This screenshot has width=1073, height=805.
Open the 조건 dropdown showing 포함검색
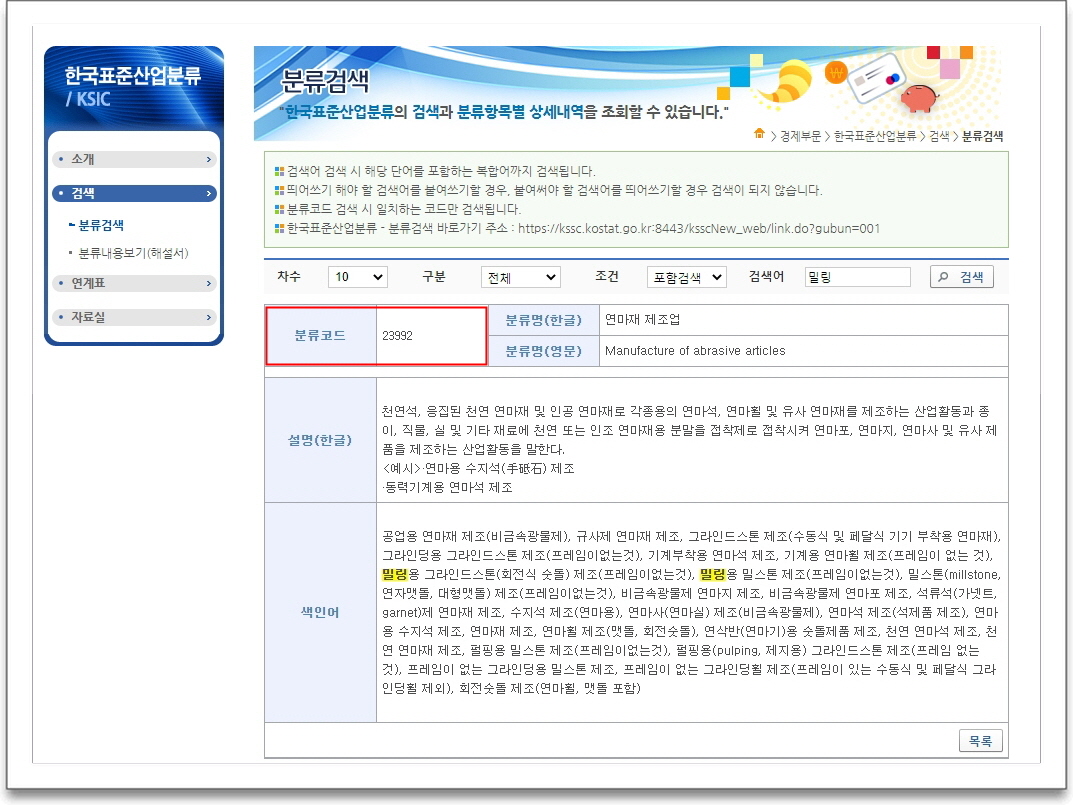coord(686,277)
